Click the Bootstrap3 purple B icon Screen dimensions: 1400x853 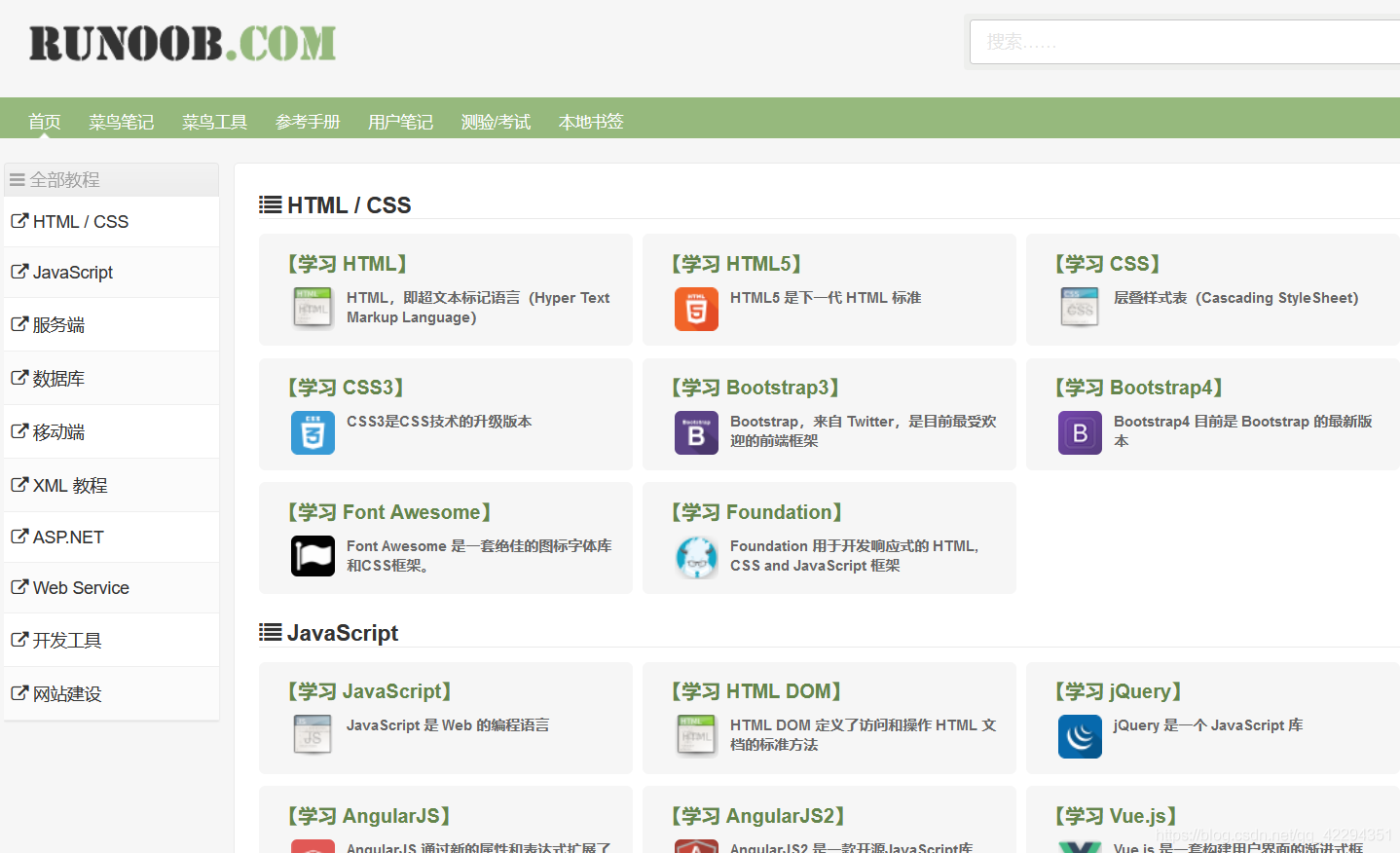click(x=696, y=432)
